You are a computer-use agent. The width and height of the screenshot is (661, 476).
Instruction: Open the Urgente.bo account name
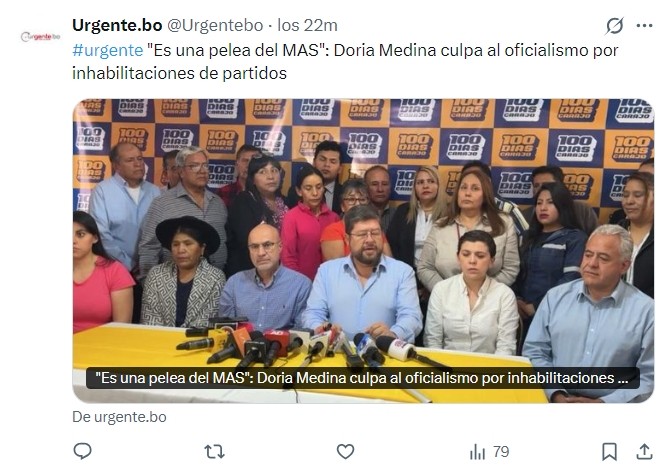point(117,25)
